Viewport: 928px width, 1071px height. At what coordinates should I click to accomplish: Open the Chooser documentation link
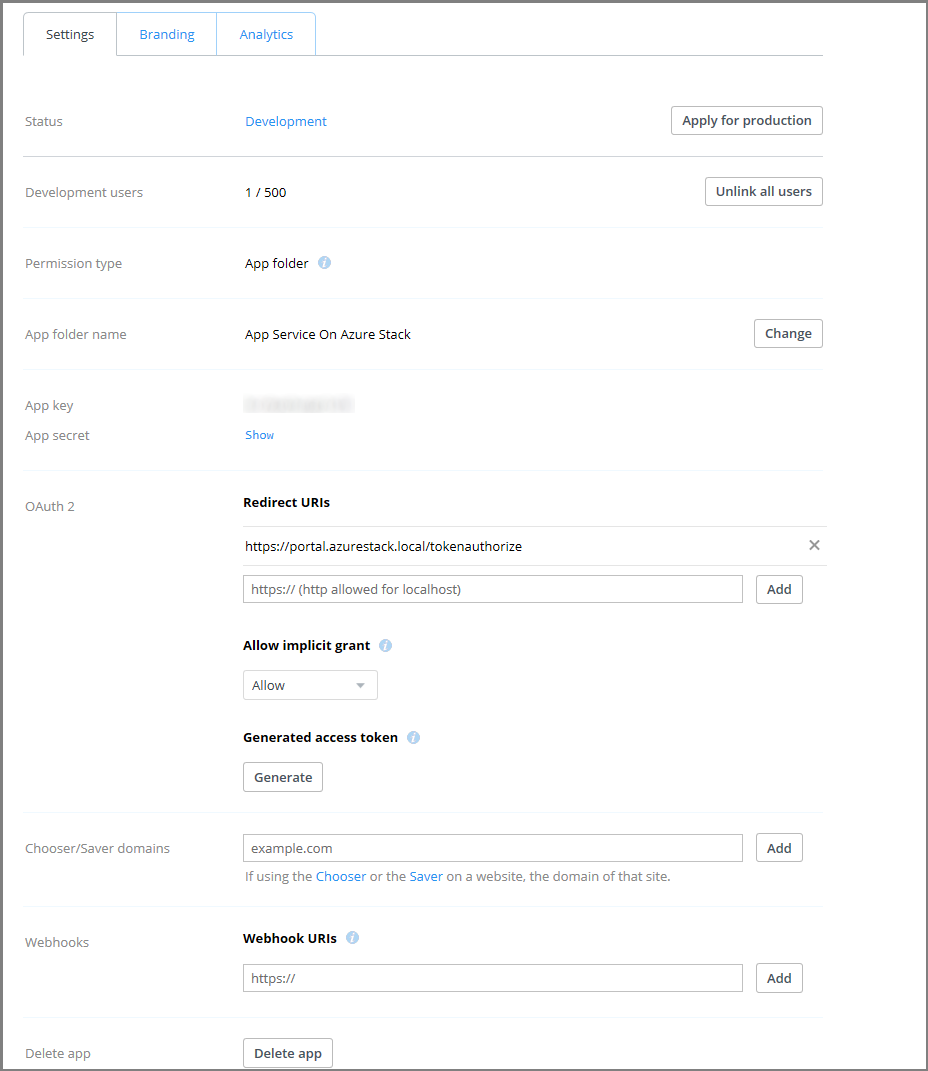point(341,876)
